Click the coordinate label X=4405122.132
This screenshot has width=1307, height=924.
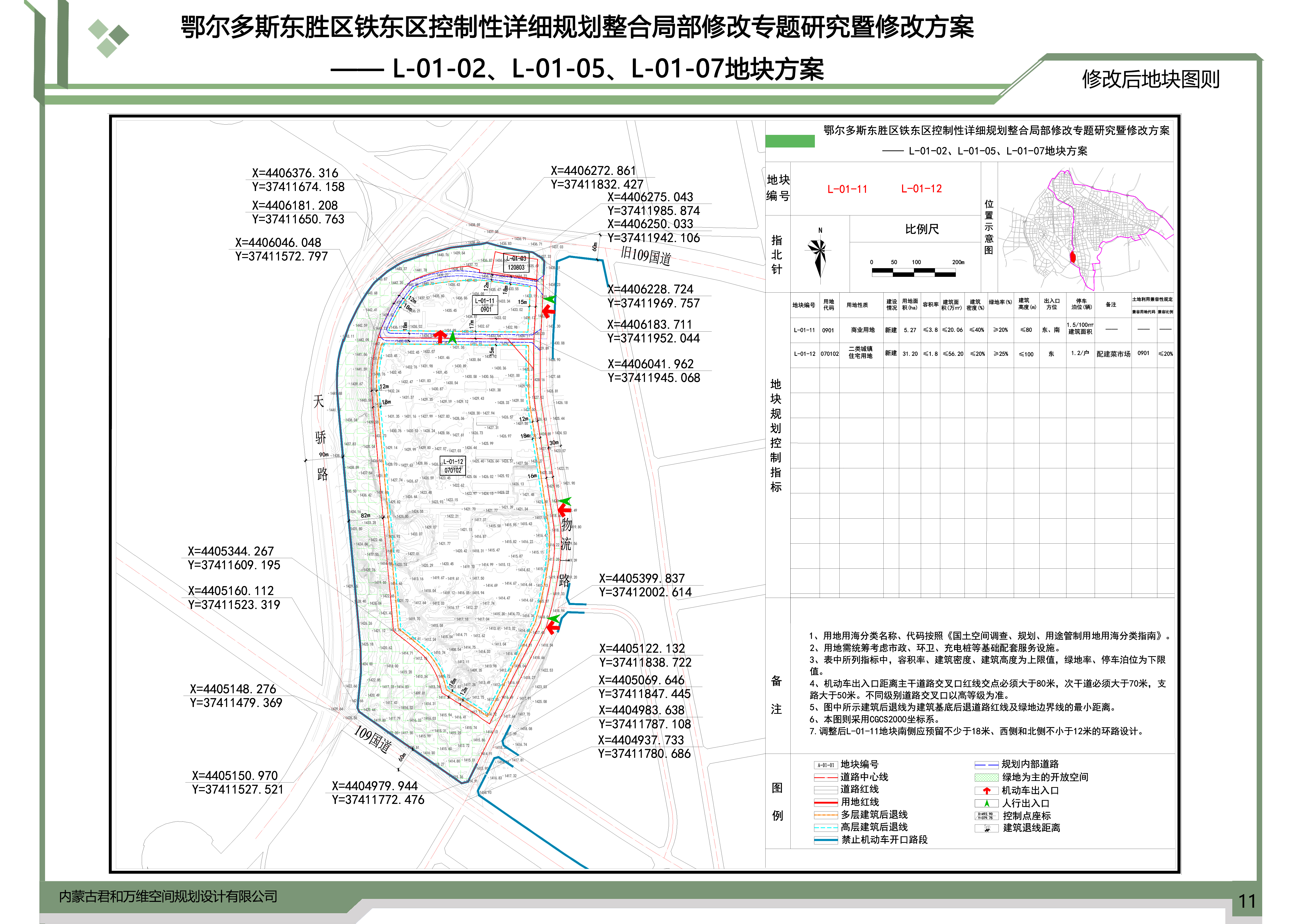click(642, 649)
